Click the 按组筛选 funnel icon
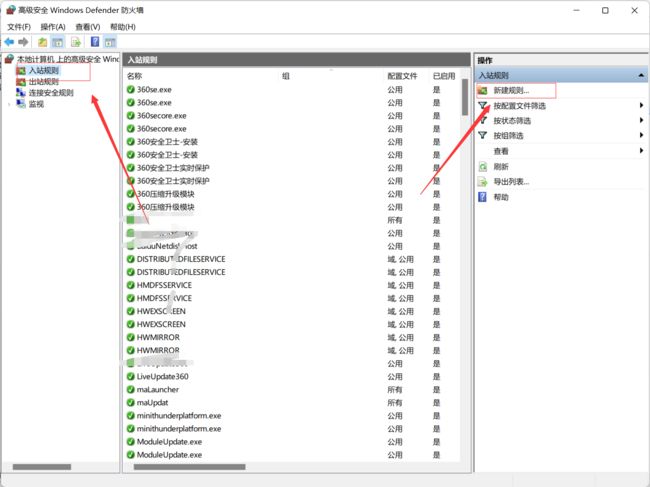650x487 pixels. pyautogui.click(x=482, y=136)
